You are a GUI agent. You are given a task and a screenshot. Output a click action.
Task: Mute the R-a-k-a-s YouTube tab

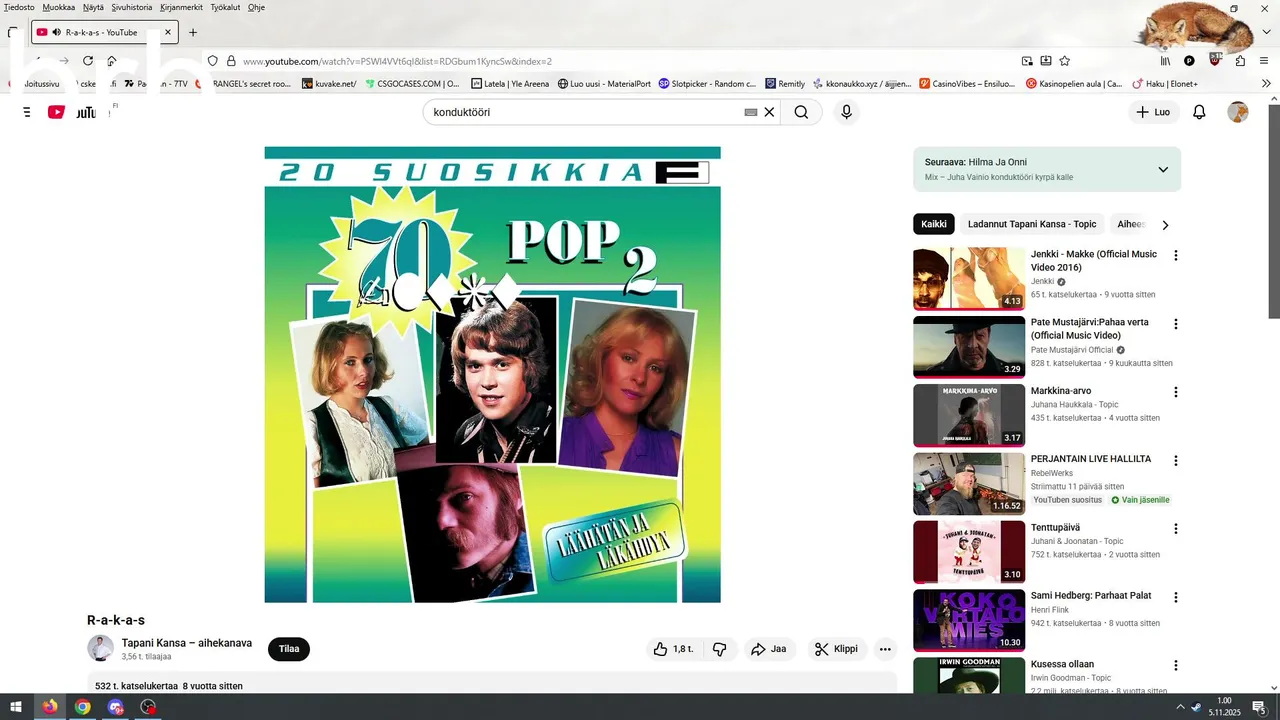pos(56,32)
